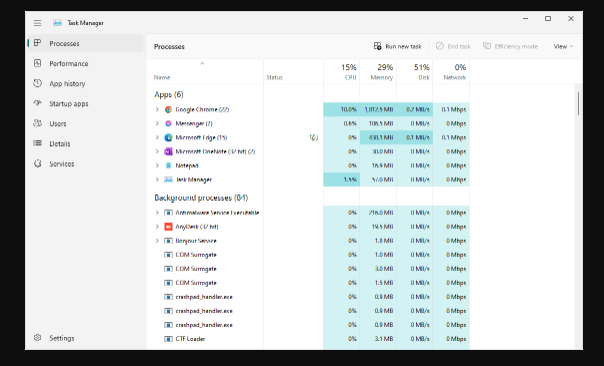Click the Bonjour Service process icon
The height and width of the screenshot is (366, 604).
(x=168, y=241)
